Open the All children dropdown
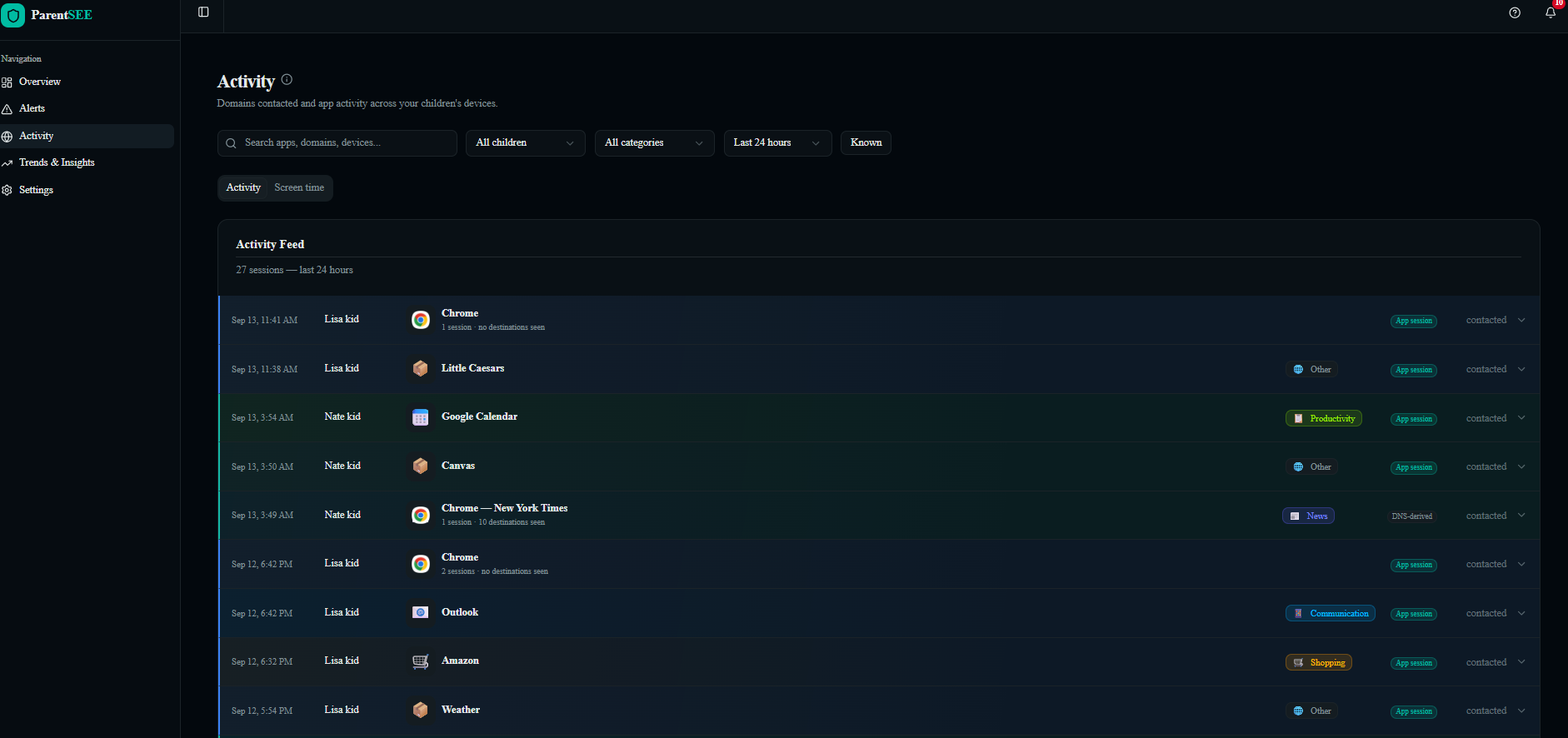The image size is (1568, 738). point(525,142)
